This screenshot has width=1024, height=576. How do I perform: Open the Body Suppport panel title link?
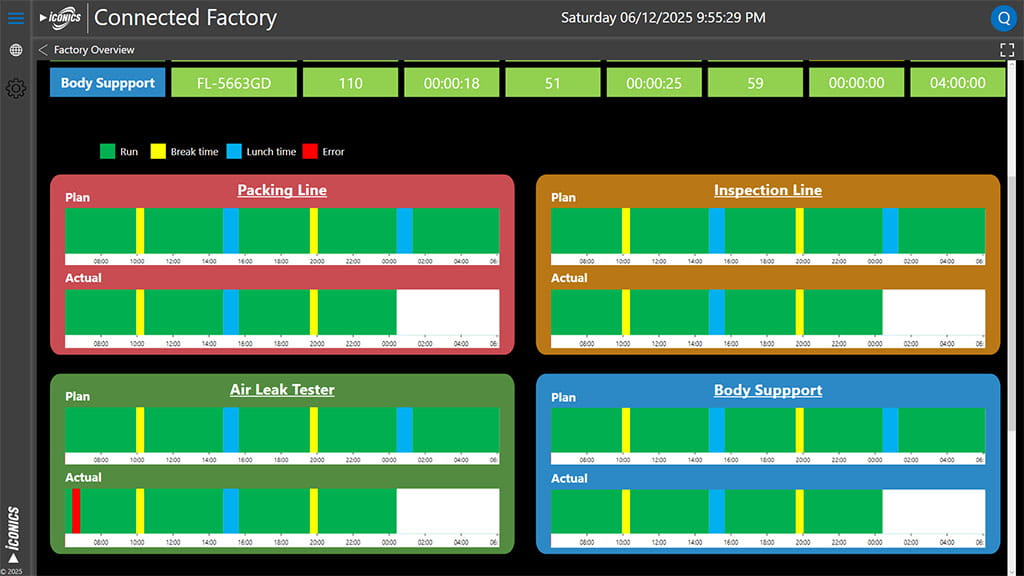(x=767, y=390)
